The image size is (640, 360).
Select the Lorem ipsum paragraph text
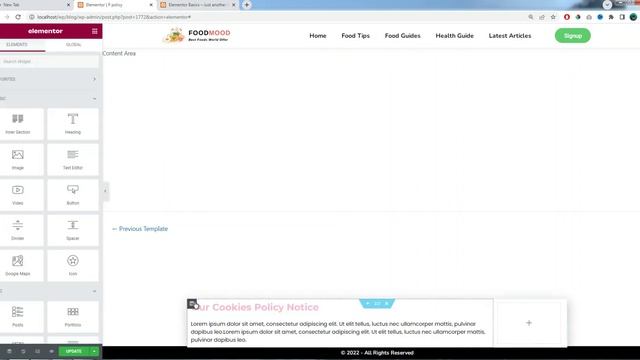(x=338, y=332)
